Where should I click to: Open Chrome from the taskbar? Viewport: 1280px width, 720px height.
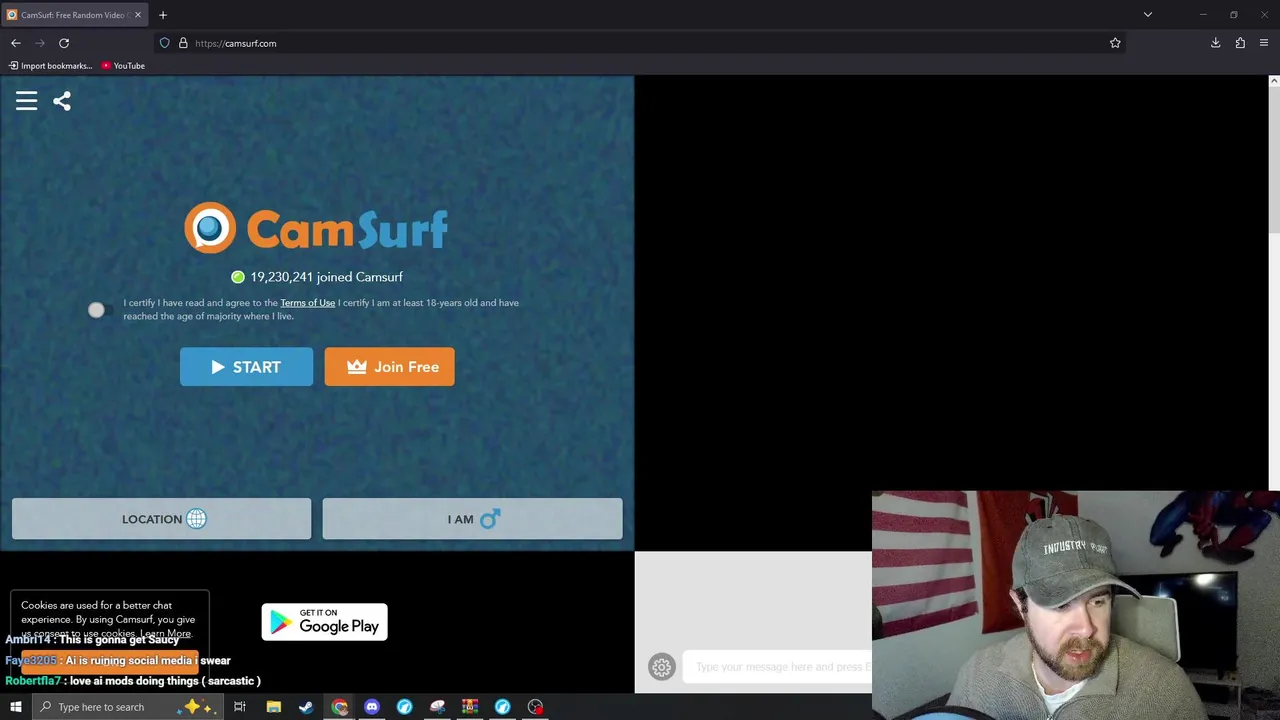coord(340,707)
